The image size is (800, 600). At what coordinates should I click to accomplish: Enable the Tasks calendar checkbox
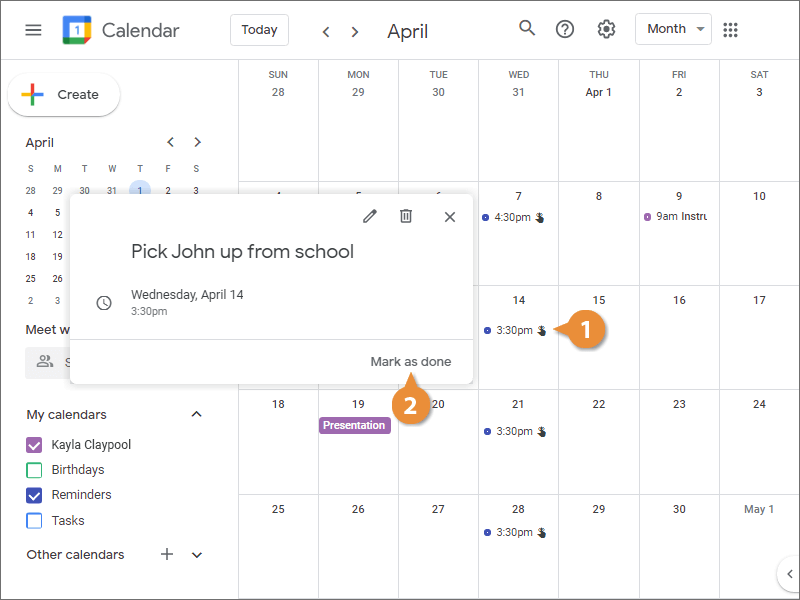click(x=34, y=521)
